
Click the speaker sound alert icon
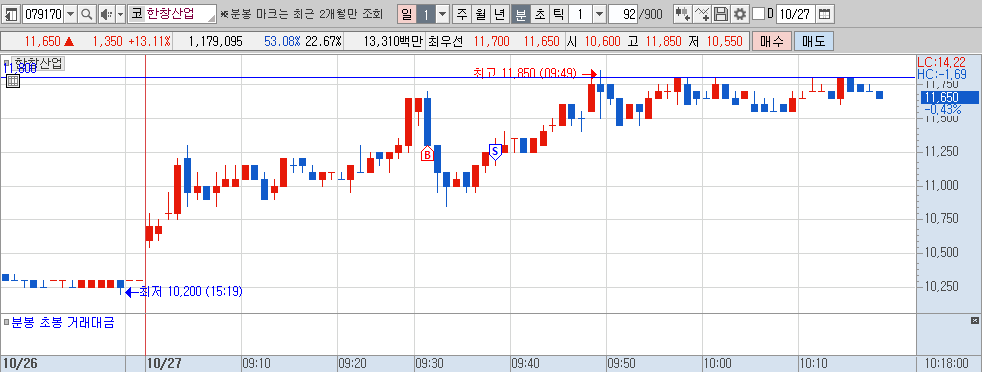[106, 14]
